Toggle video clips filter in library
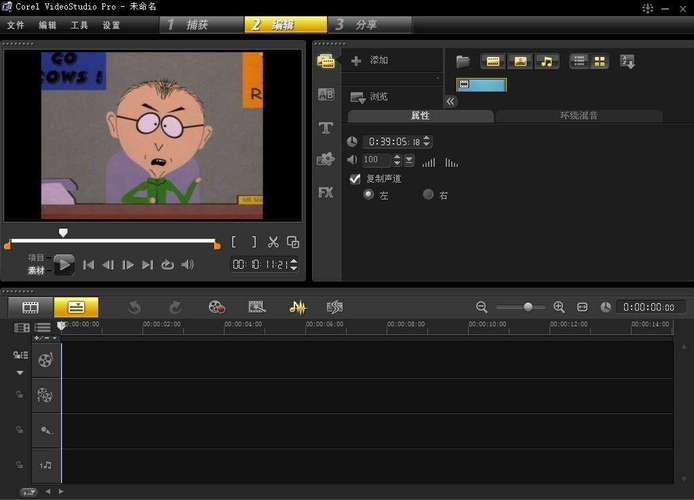 point(493,62)
